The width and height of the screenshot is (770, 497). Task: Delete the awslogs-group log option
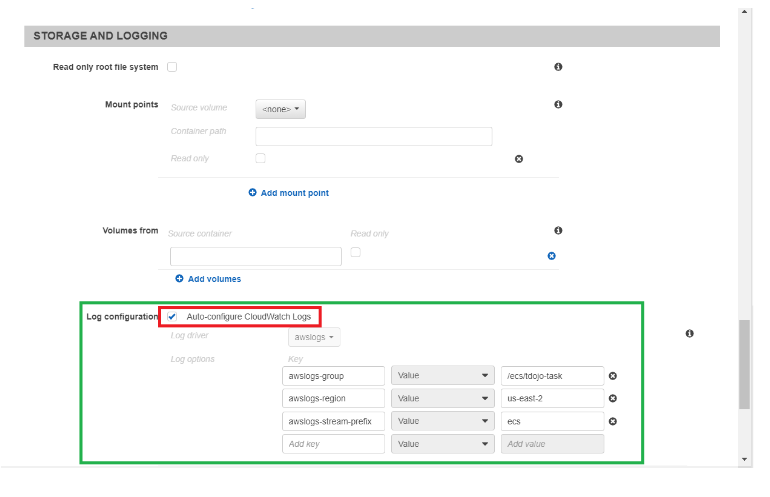pos(613,376)
